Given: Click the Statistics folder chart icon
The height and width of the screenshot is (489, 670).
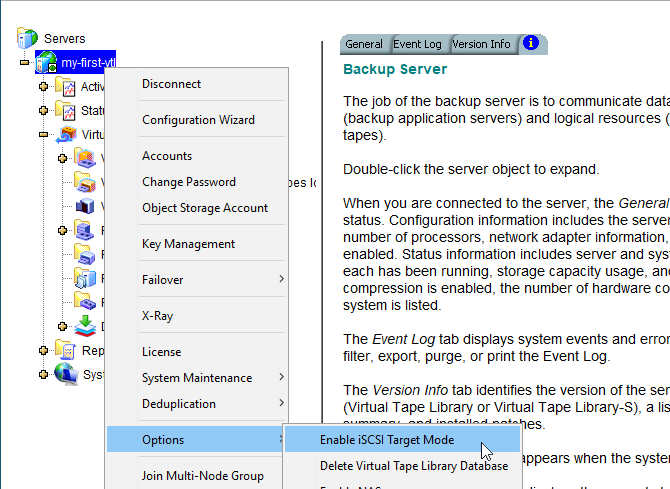Looking at the screenshot, I should click(x=65, y=110).
